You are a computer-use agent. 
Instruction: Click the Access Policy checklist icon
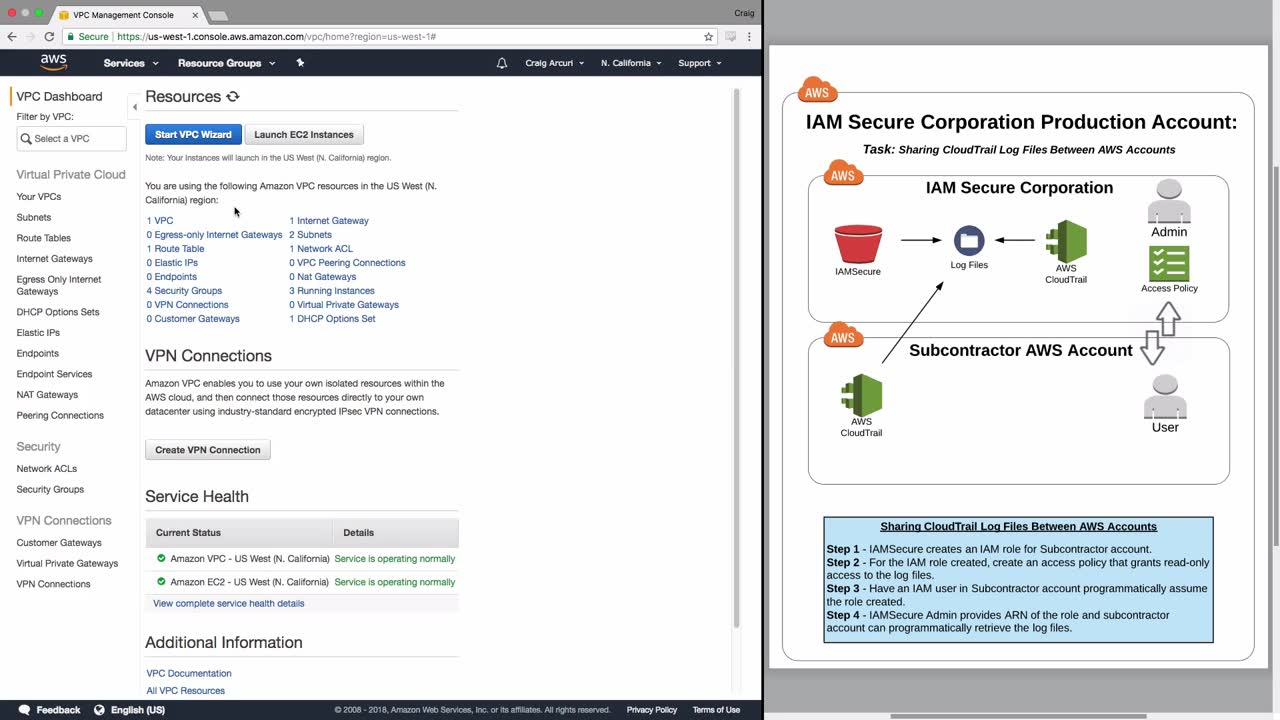pyautogui.click(x=1169, y=264)
